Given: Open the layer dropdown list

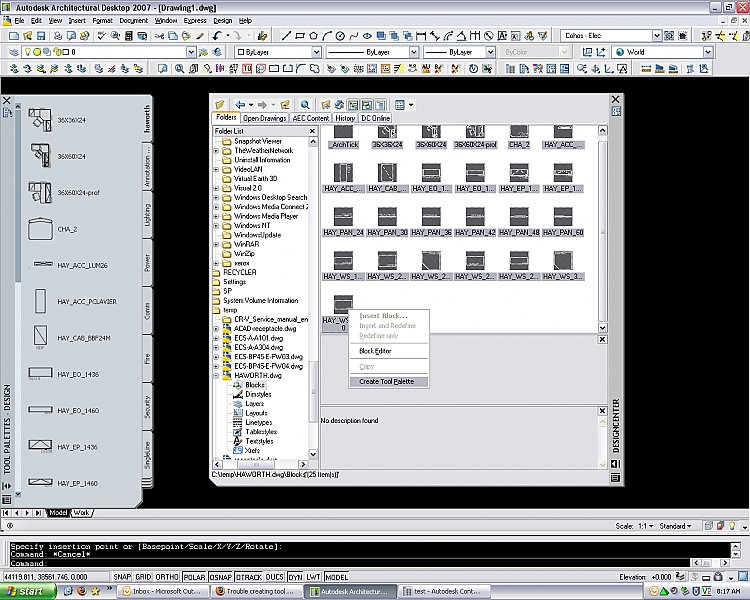Looking at the screenshot, I should pos(191,52).
